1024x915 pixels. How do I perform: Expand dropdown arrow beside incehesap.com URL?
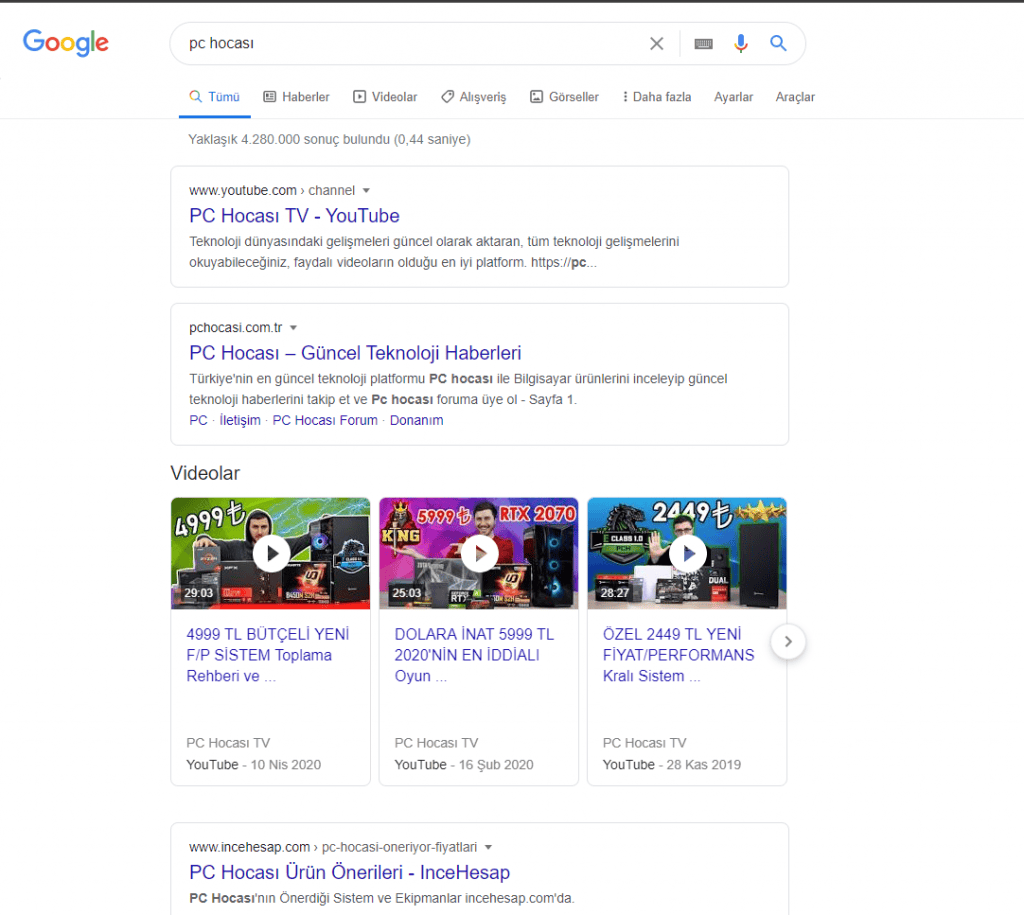coord(489,847)
